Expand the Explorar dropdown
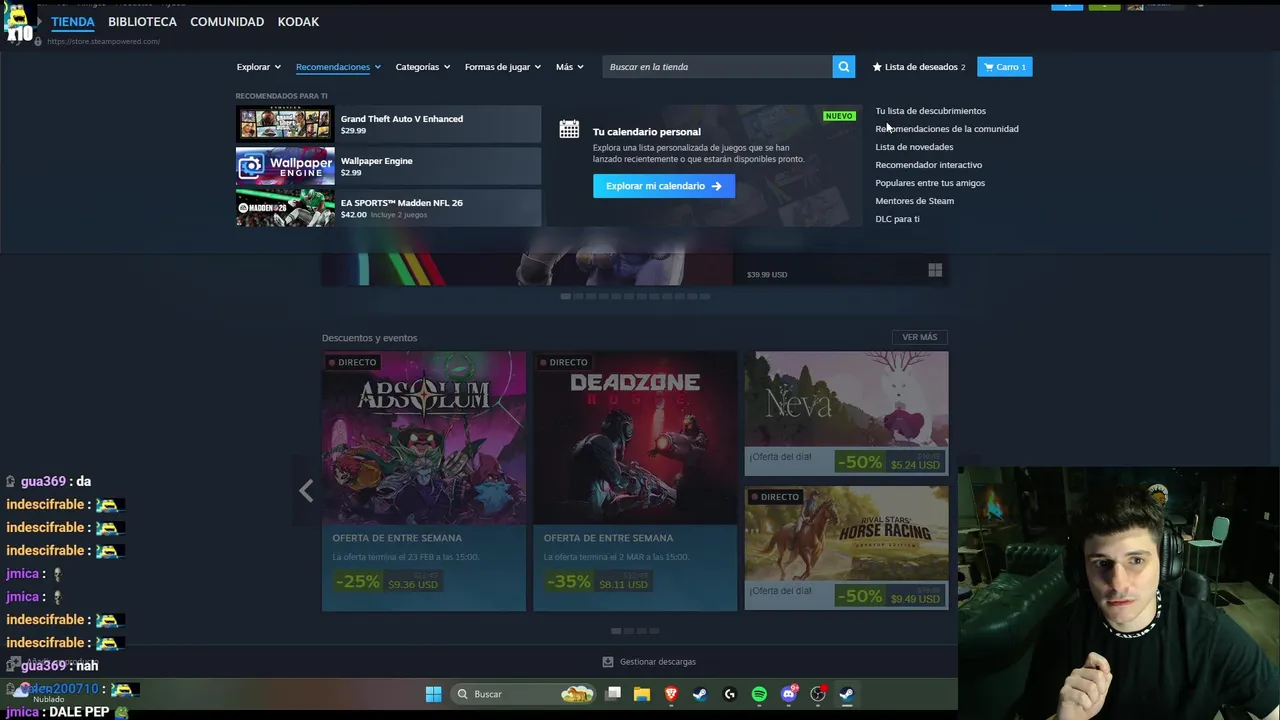This screenshot has width=1280, height=720. click(x=259, y=67)
